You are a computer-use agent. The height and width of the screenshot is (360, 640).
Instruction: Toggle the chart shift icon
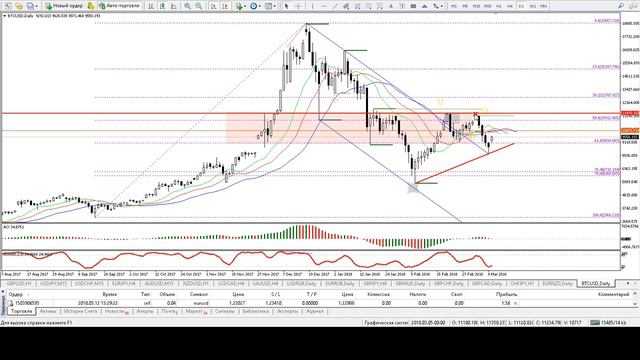tap(225, 6)
